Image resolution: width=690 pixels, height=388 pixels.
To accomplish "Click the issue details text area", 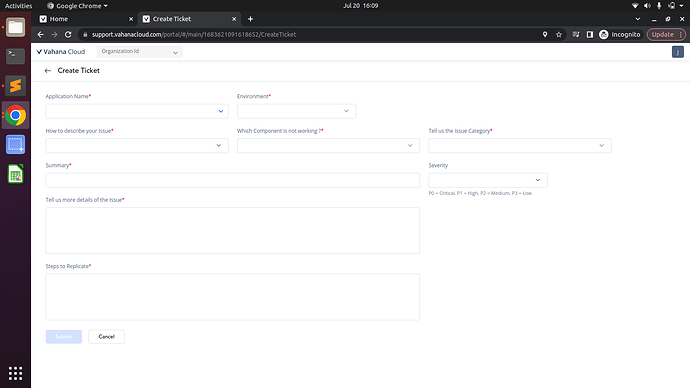I will pos(232,231).
